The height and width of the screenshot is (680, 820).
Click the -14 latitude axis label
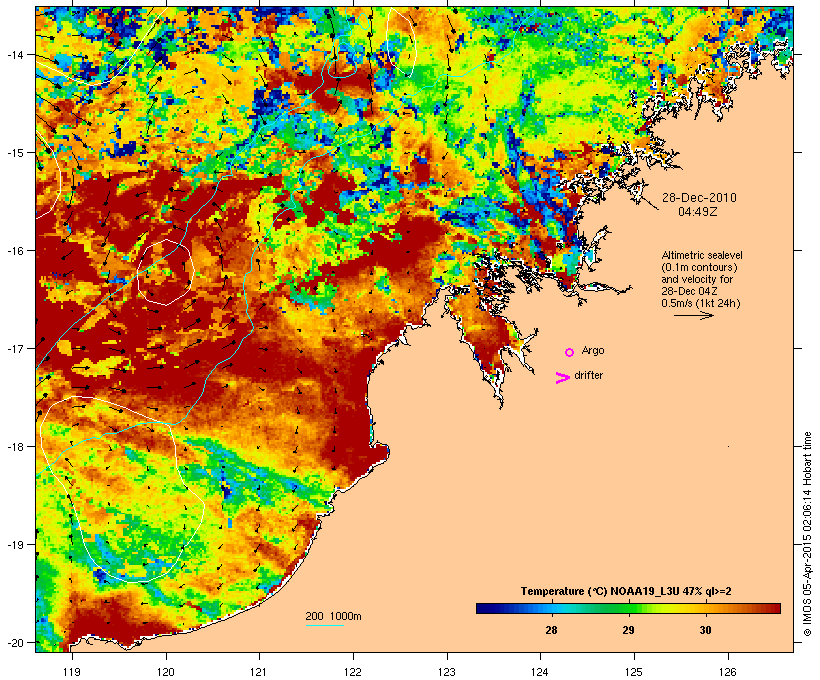(14, 54)
